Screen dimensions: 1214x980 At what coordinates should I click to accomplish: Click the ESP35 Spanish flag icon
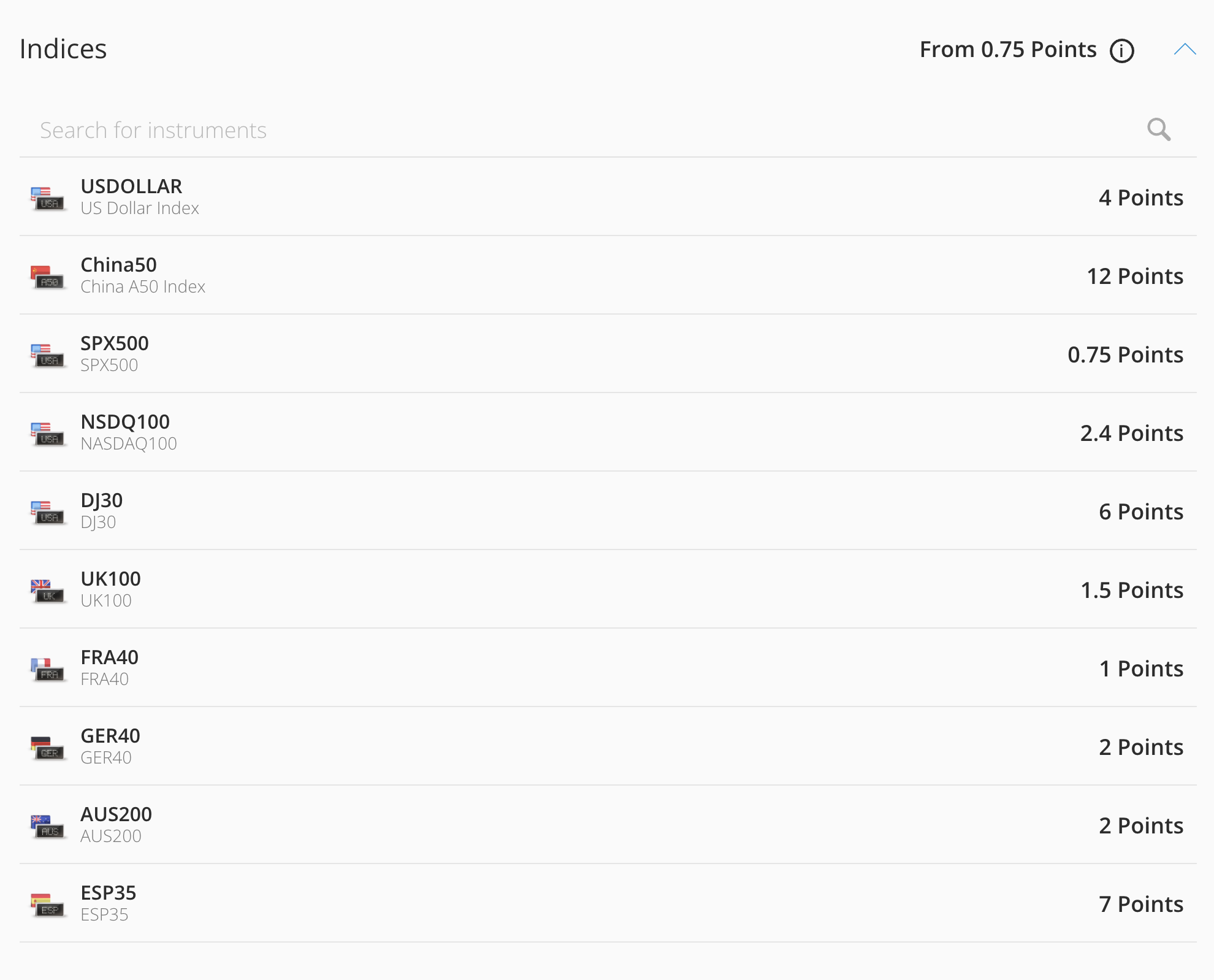click(x=48, y=905)
